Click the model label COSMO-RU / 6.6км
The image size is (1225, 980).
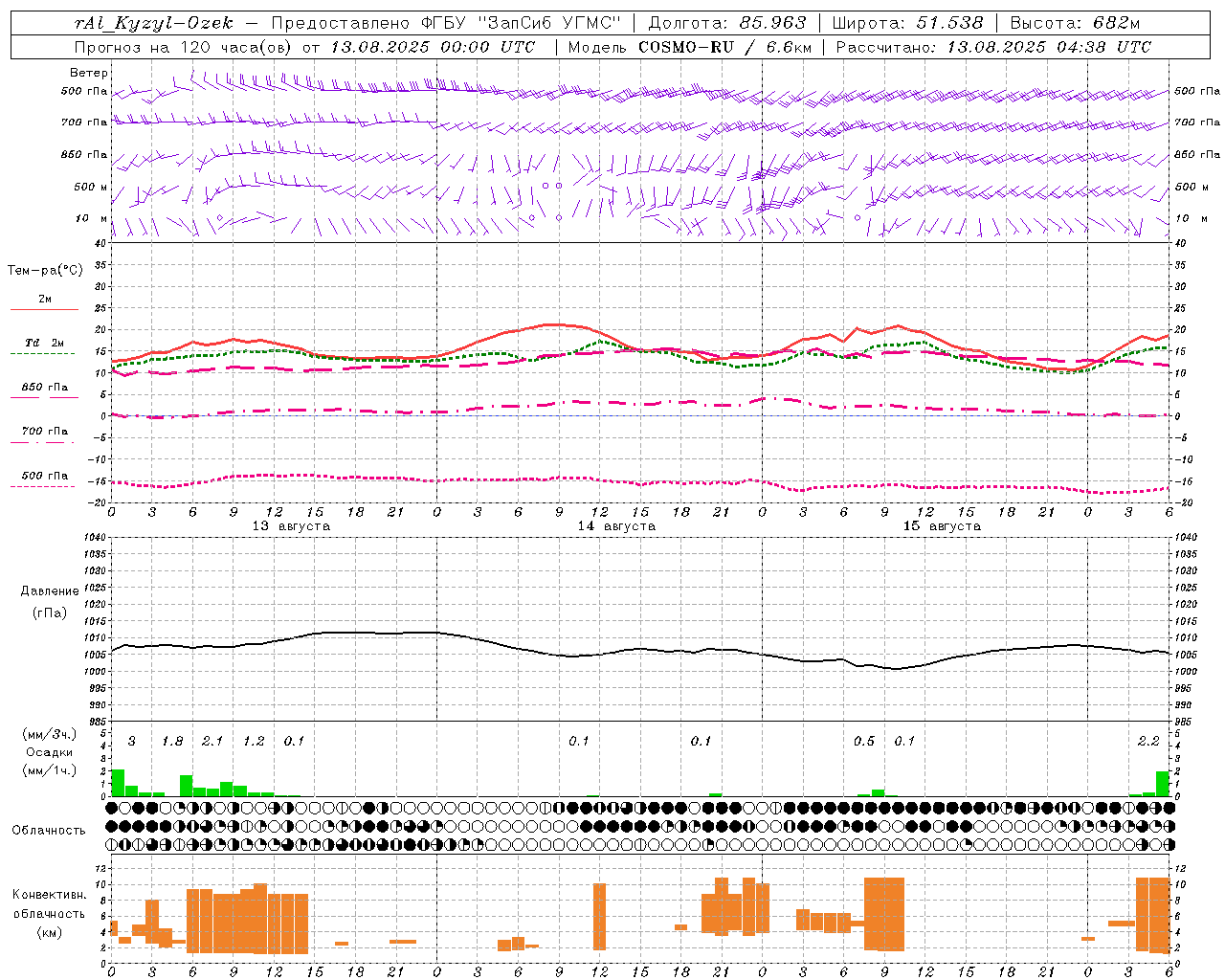click(725, 47)
